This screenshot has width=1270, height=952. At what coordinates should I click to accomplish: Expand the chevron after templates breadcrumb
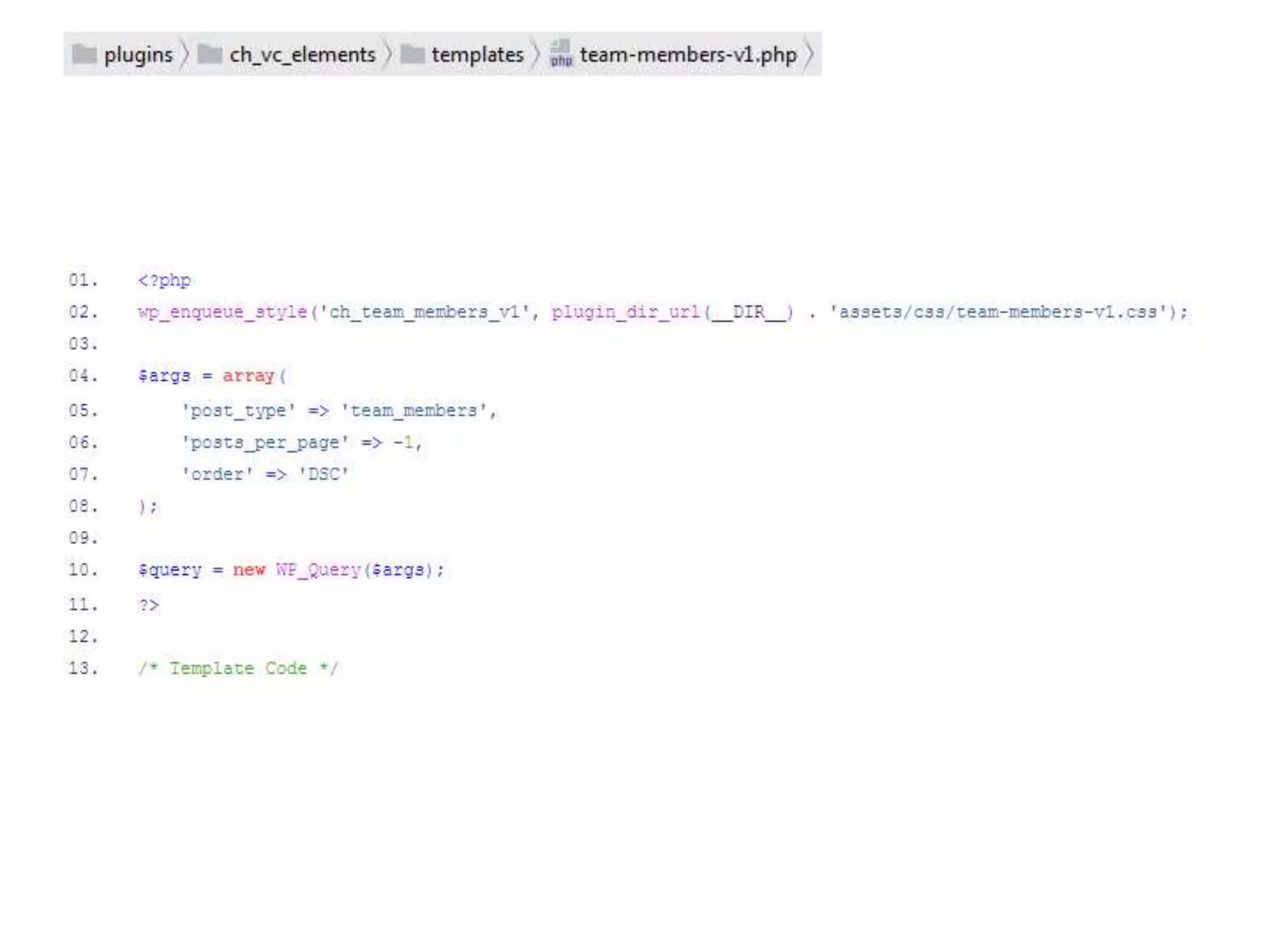pos(536,55)
